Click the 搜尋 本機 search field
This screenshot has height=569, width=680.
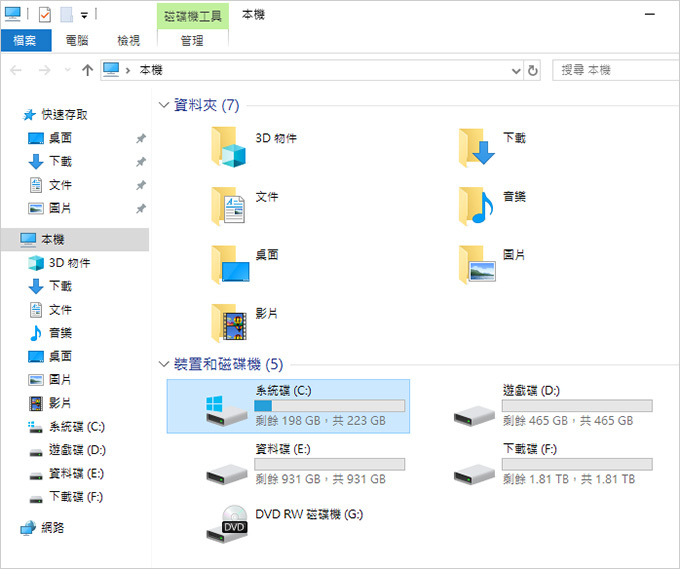tap(616, 70)
